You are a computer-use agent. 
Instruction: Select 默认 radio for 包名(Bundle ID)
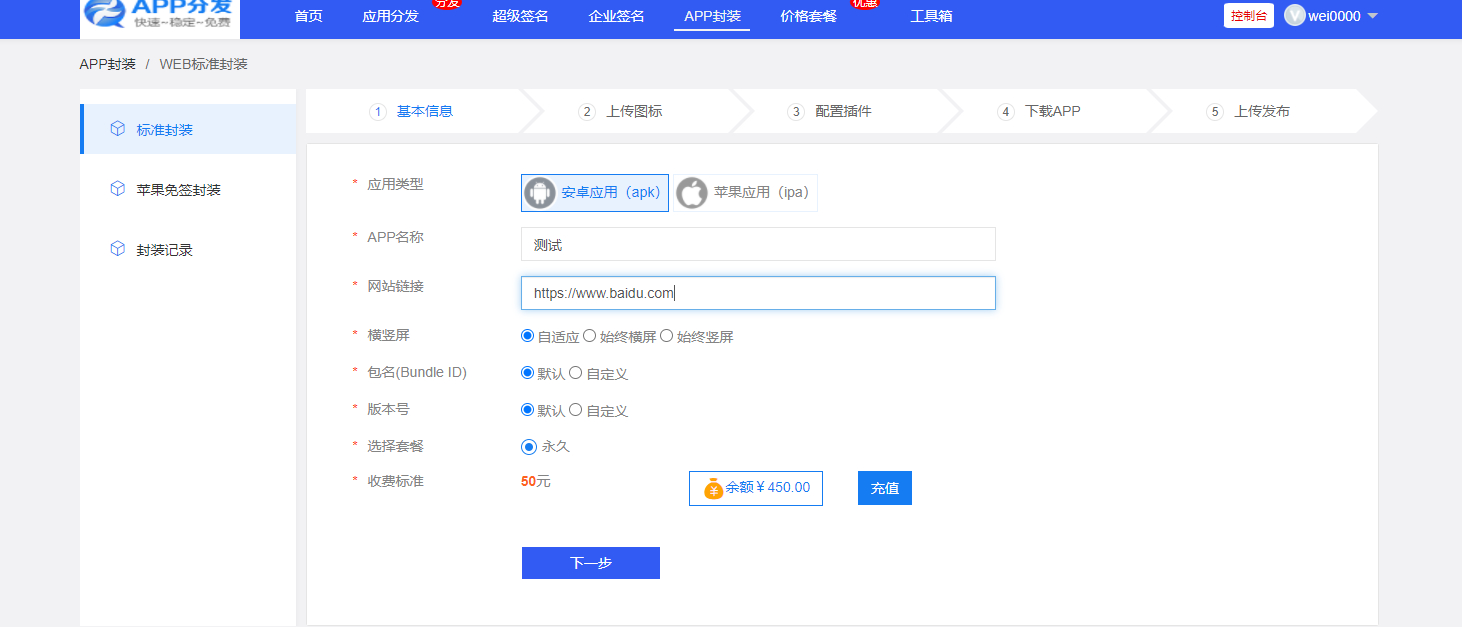coord(527,373)
